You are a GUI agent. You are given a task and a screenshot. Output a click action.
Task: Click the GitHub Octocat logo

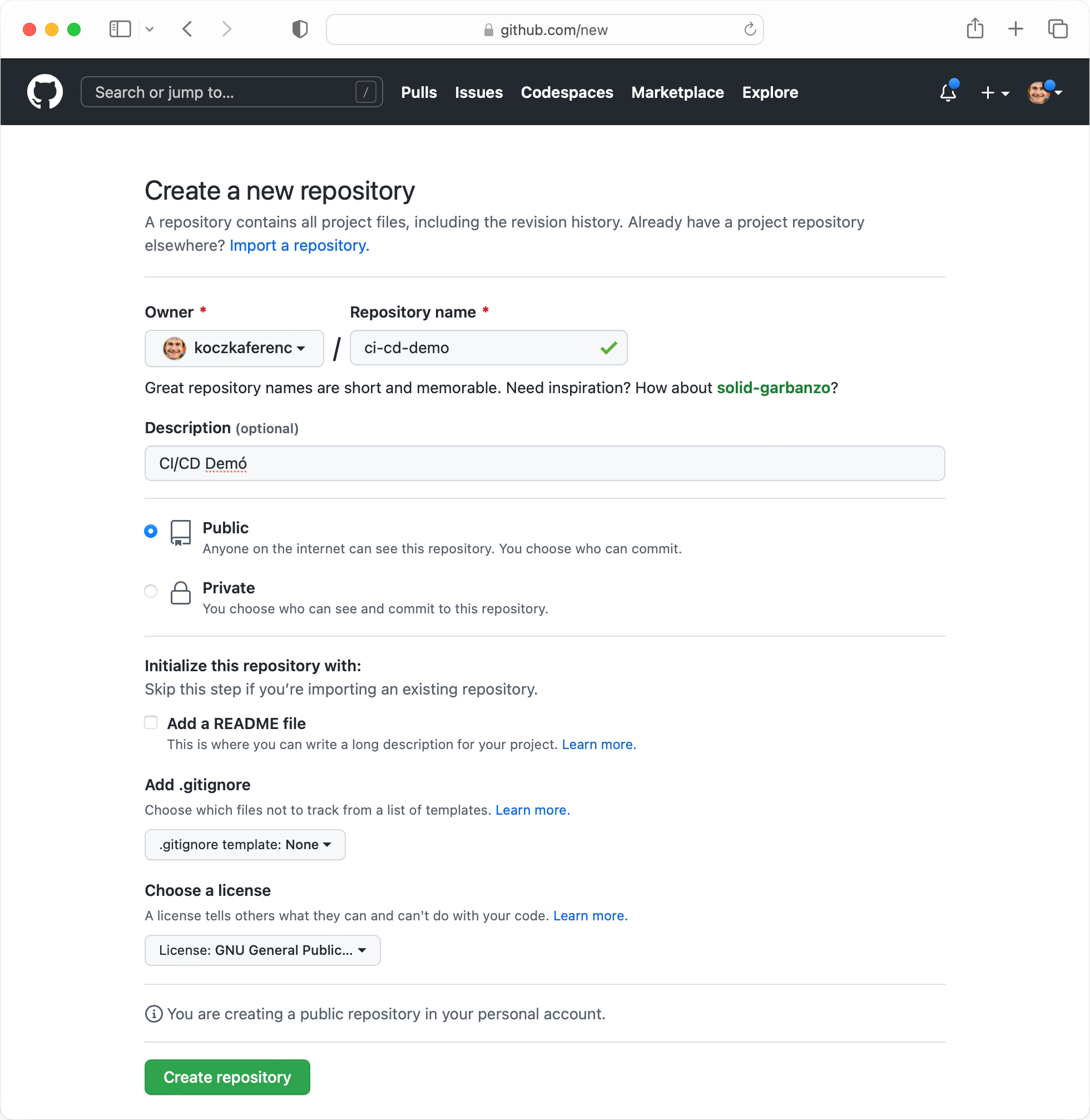(44, 92)
